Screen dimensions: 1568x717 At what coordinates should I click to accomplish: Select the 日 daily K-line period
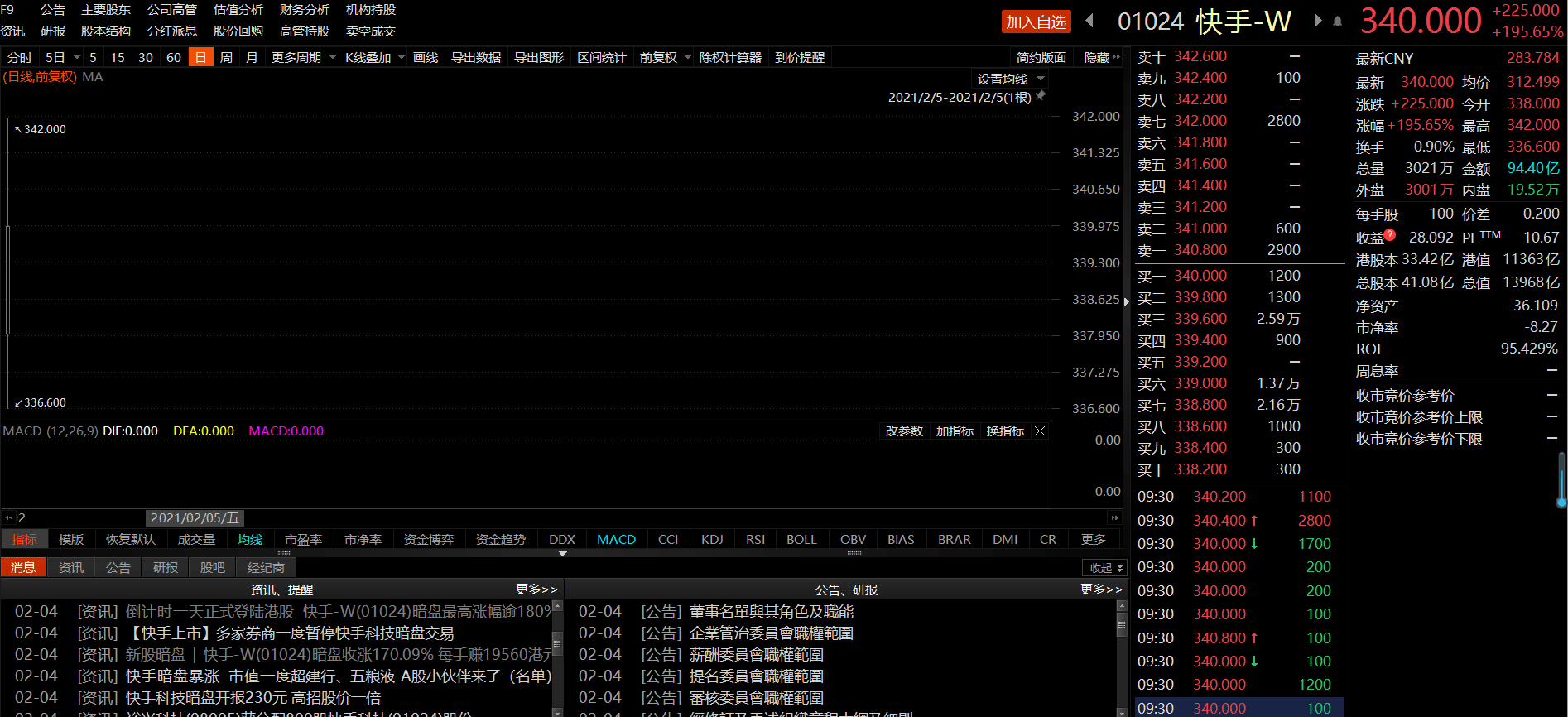(200, 57)
